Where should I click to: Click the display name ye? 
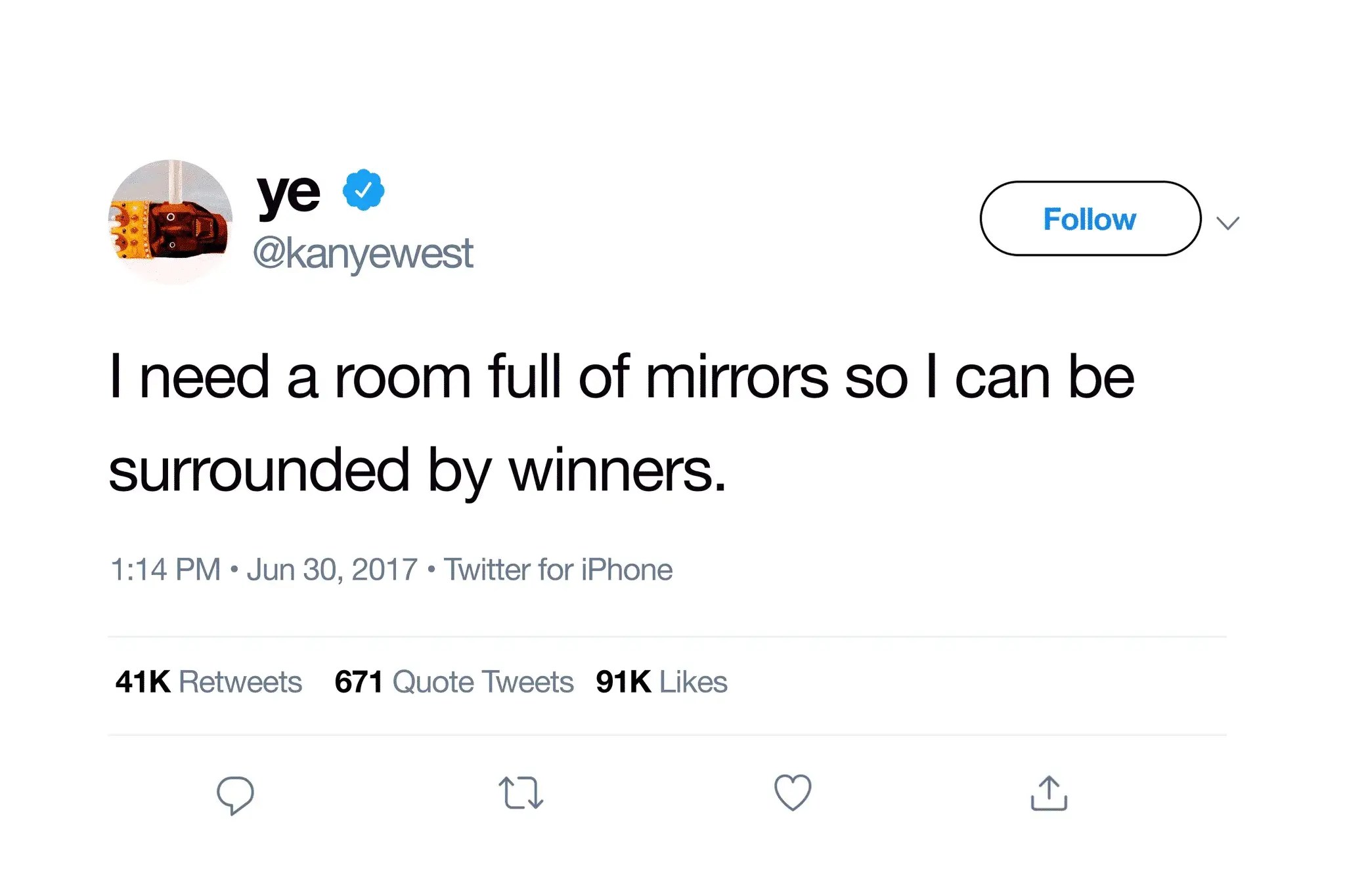click(x=287, y=191)
